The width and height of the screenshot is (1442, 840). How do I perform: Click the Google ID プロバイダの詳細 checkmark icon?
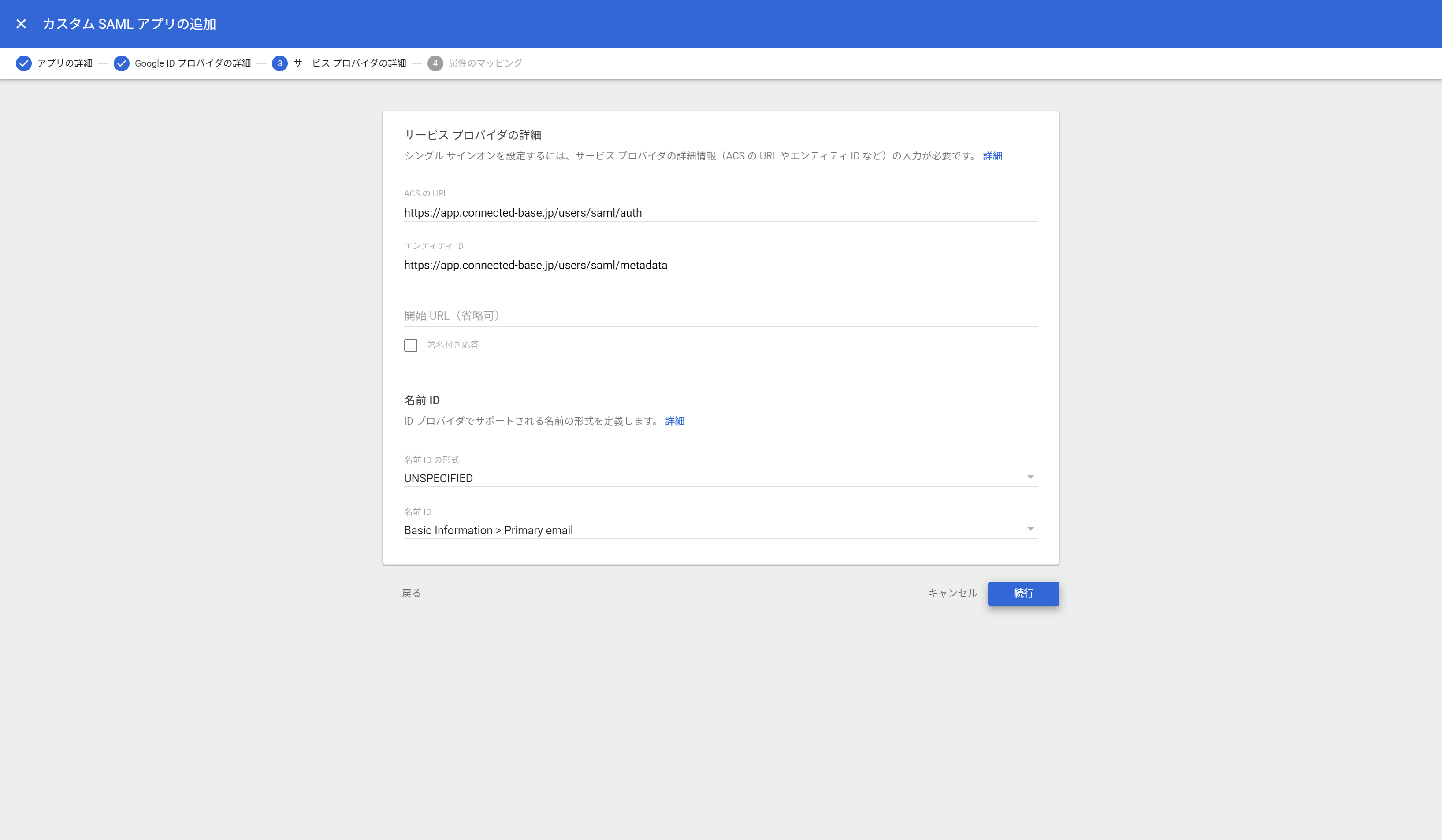pyautogui.click(x=121, y=63)
